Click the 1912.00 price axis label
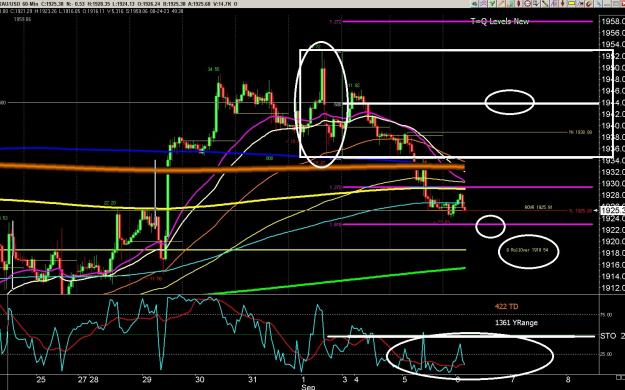 [x=613, y=288]
